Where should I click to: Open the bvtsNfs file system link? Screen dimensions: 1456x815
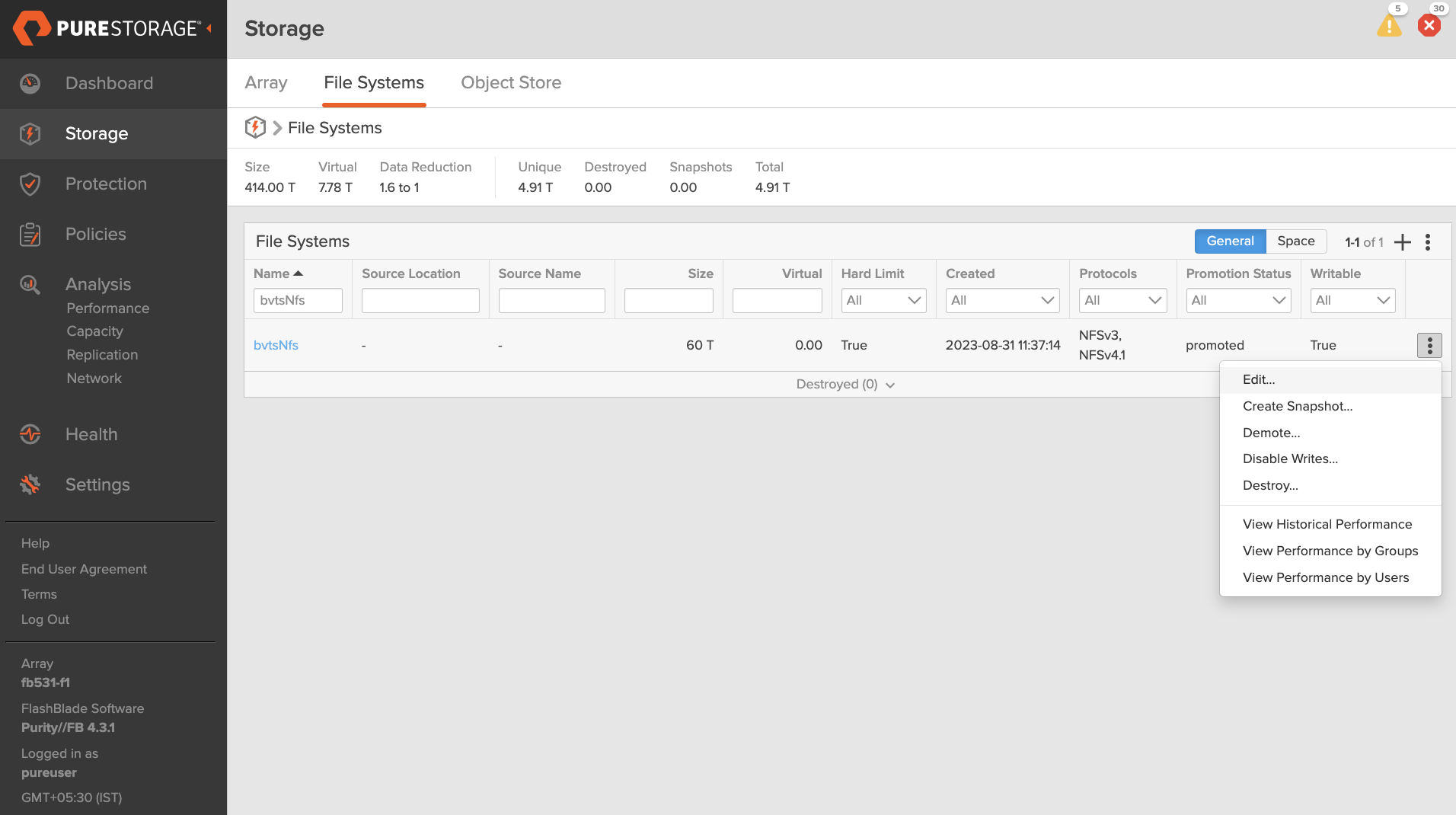pos(276,345)
